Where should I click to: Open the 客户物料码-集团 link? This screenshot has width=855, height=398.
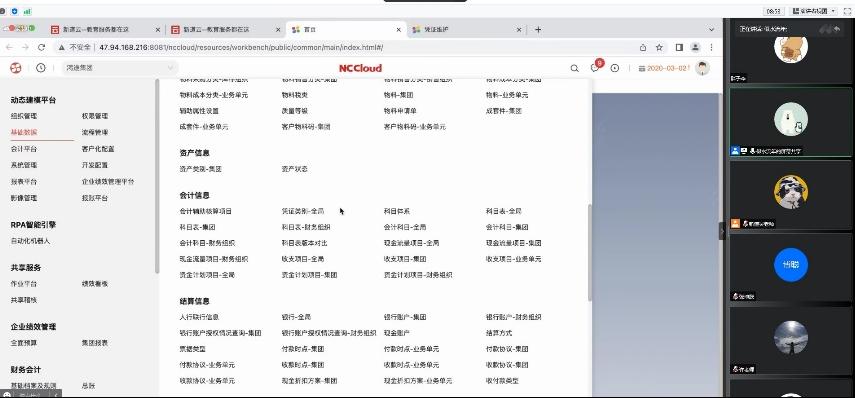click(306, 126)
